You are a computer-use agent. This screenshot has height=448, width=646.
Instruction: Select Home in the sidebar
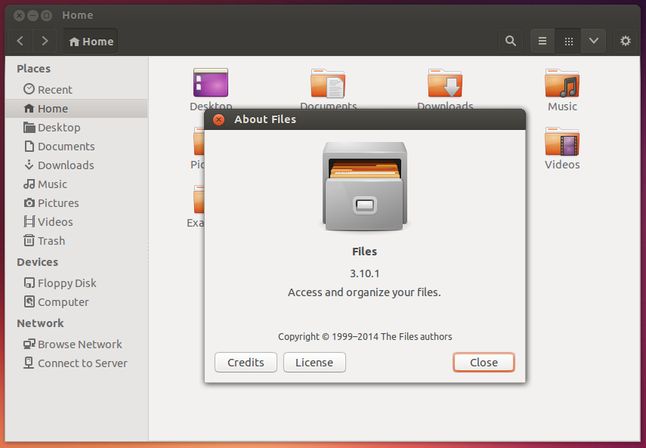point(76,108)
